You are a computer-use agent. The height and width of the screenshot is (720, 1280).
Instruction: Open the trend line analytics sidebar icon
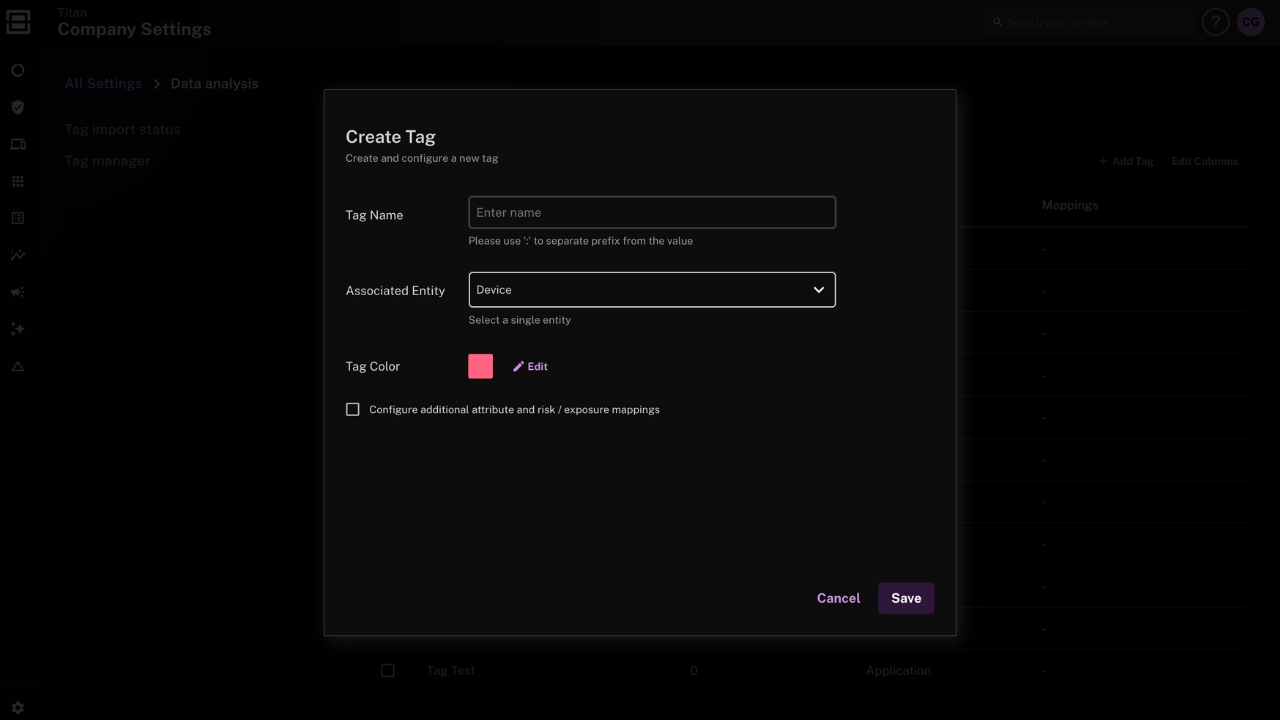point(17,255)
